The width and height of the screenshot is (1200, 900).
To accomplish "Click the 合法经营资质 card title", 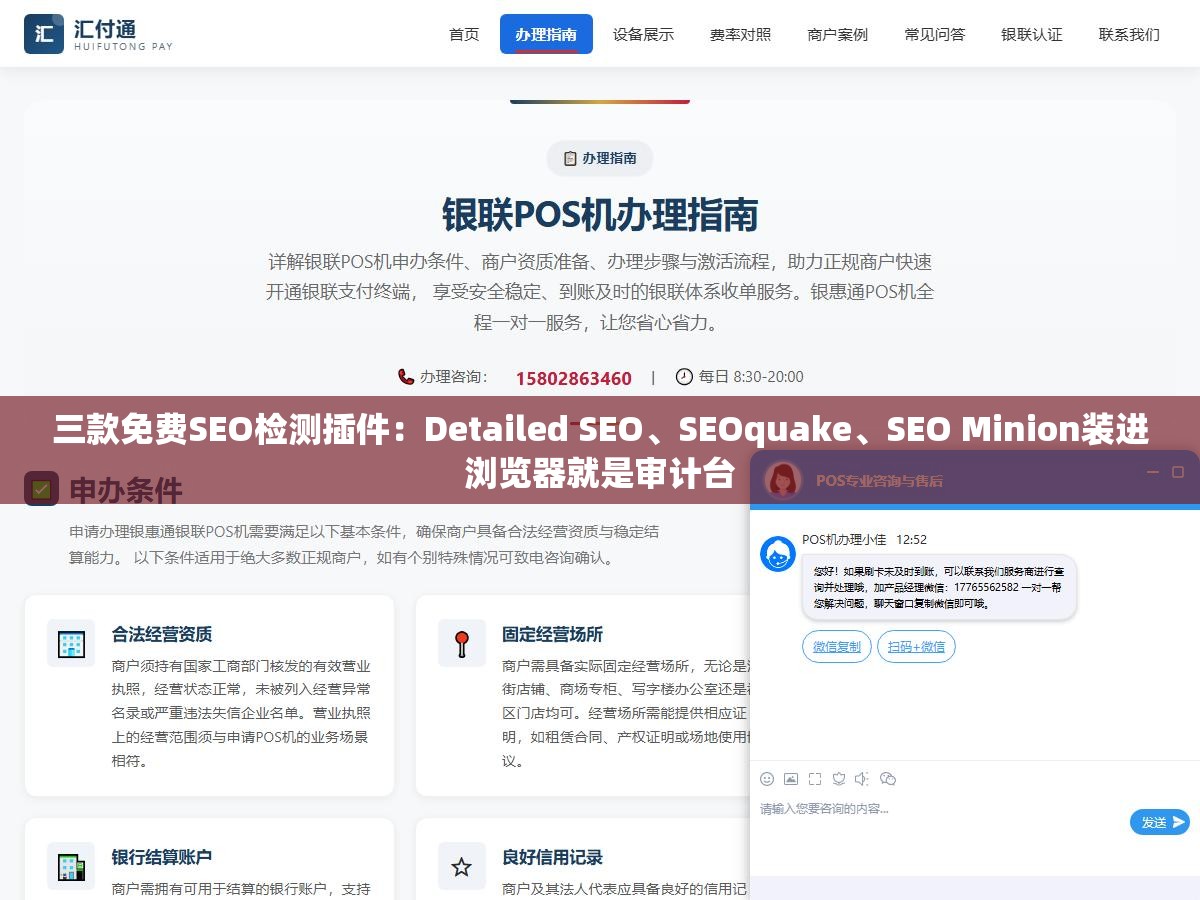I will (x=162, y=634).
